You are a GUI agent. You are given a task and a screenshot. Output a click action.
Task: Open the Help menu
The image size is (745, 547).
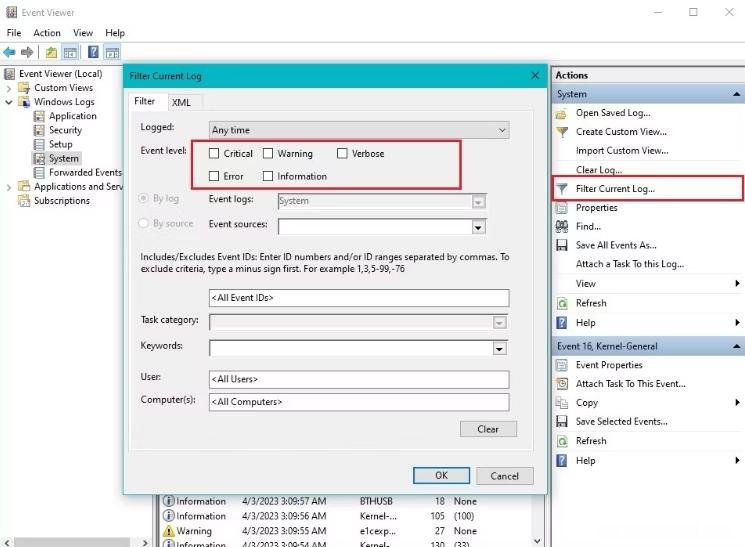[x=115, y=33]
